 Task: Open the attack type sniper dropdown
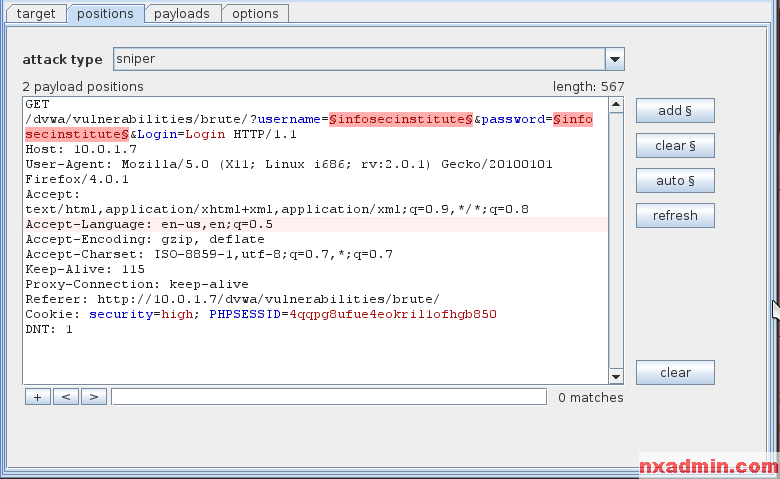click(x=369, y=59)
